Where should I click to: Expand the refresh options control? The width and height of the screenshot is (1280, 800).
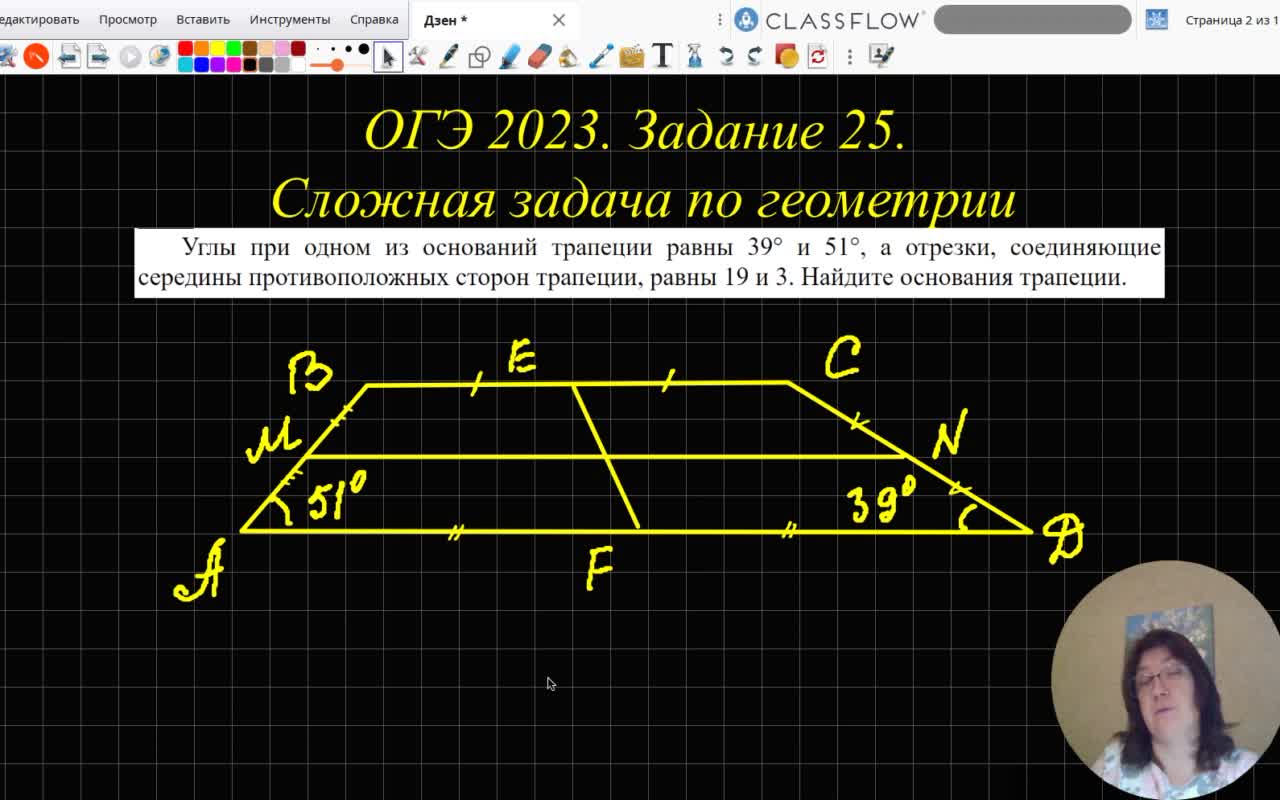pos(818,57)
